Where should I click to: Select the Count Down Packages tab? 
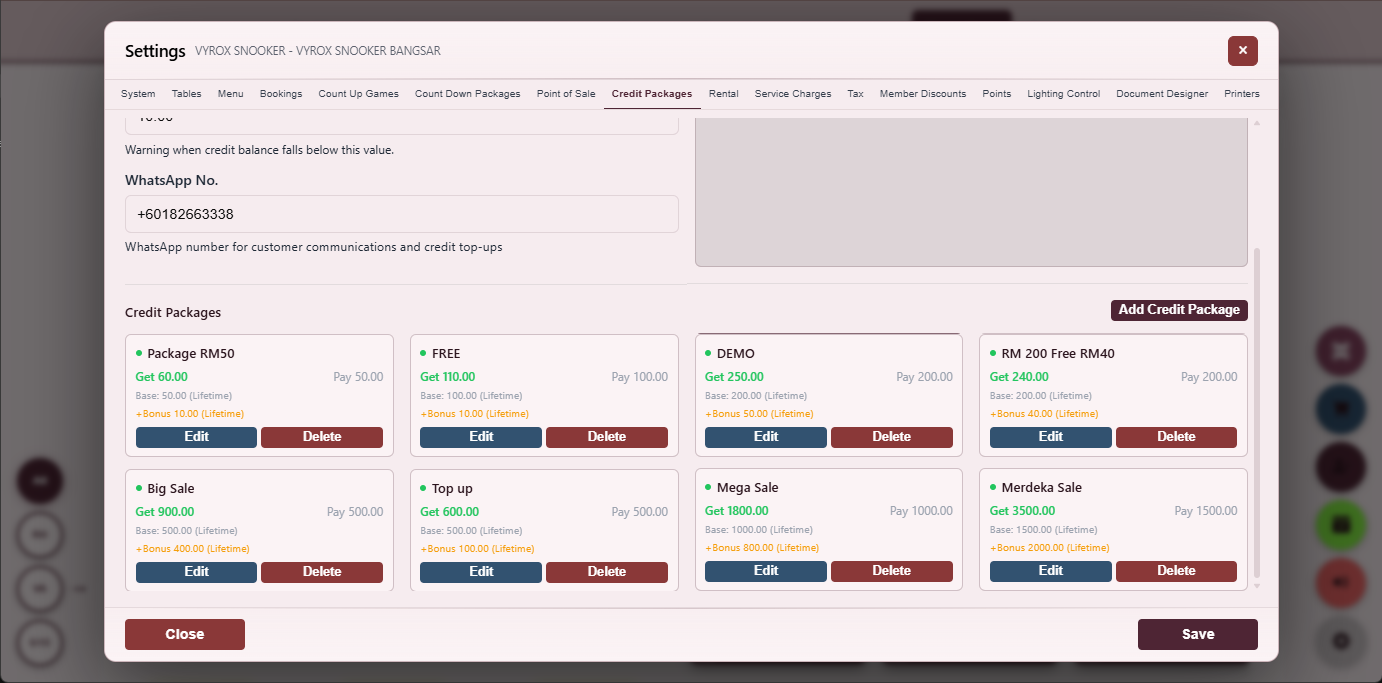pyautogui.click(x=467, y=94)
